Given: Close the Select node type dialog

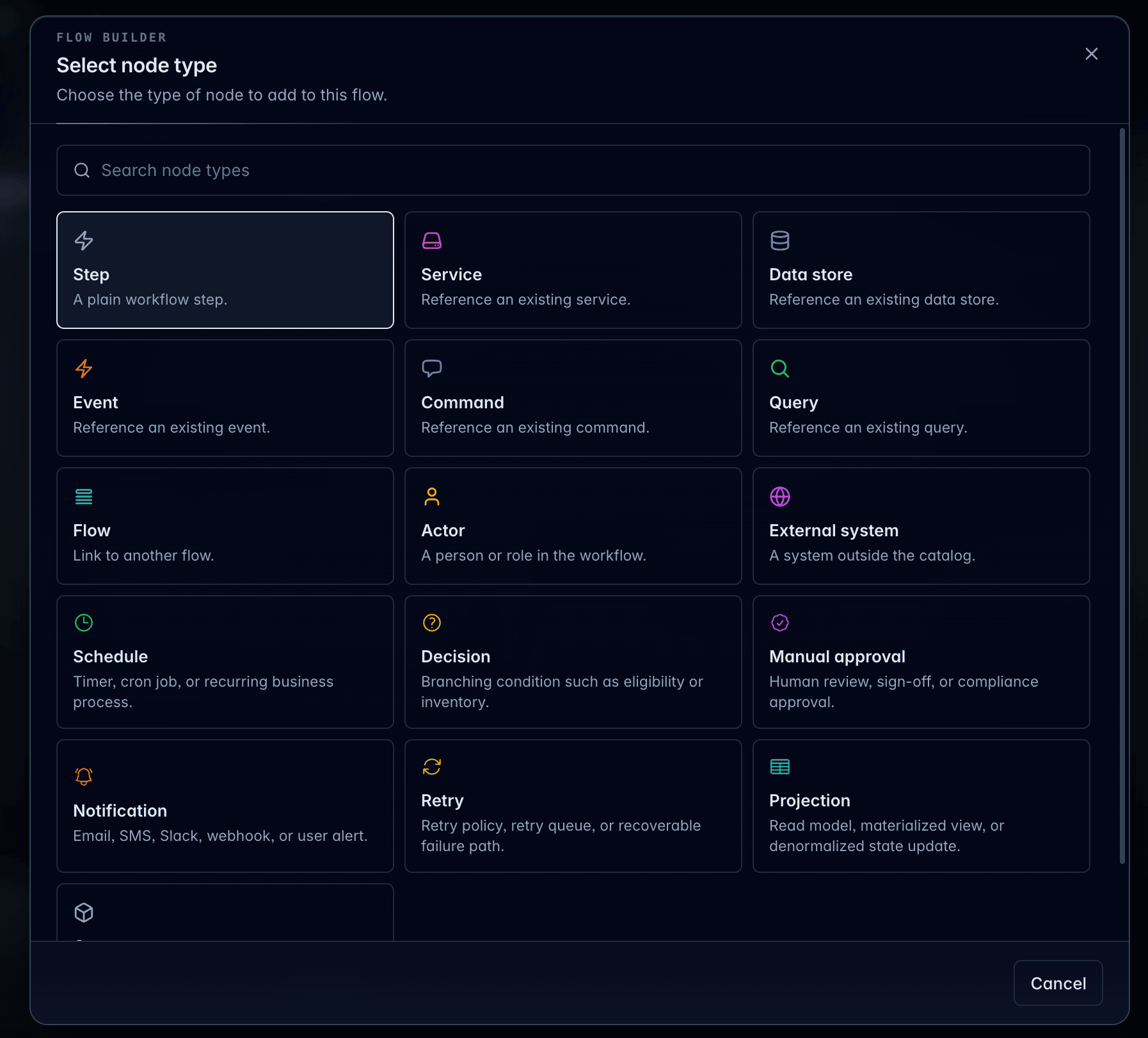Looking at the screenshot, I should click(x=1092, y=54).
